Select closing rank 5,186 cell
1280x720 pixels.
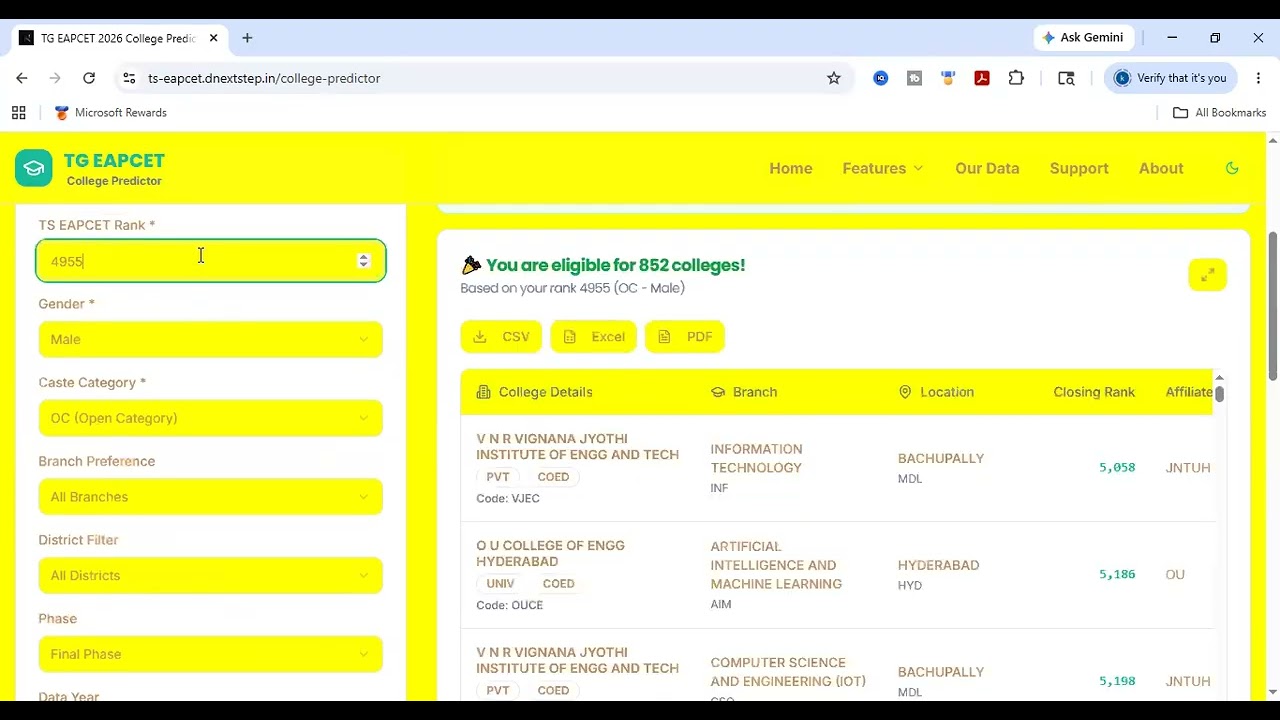point(1117,574)
